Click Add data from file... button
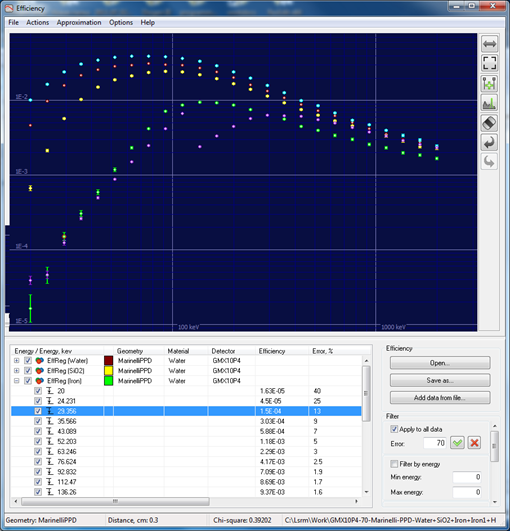Image resolution: width=510 pixels, height=531 pixels. [440, 398]
